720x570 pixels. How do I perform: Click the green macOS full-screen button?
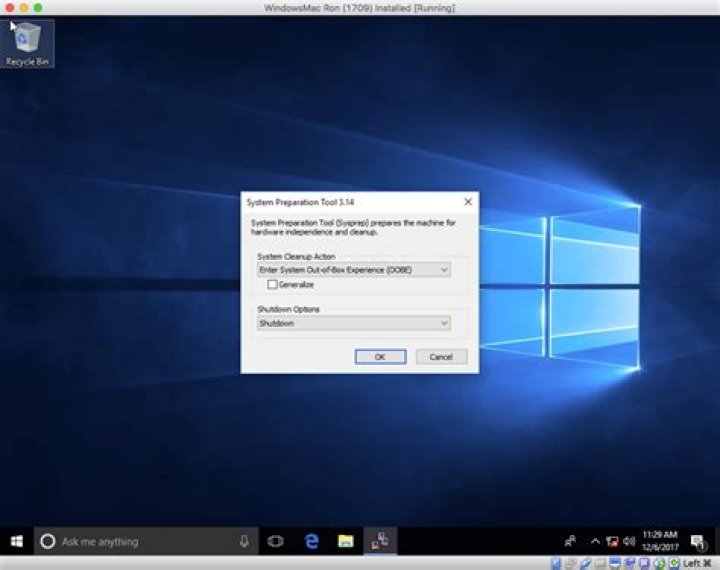point(38,8)
